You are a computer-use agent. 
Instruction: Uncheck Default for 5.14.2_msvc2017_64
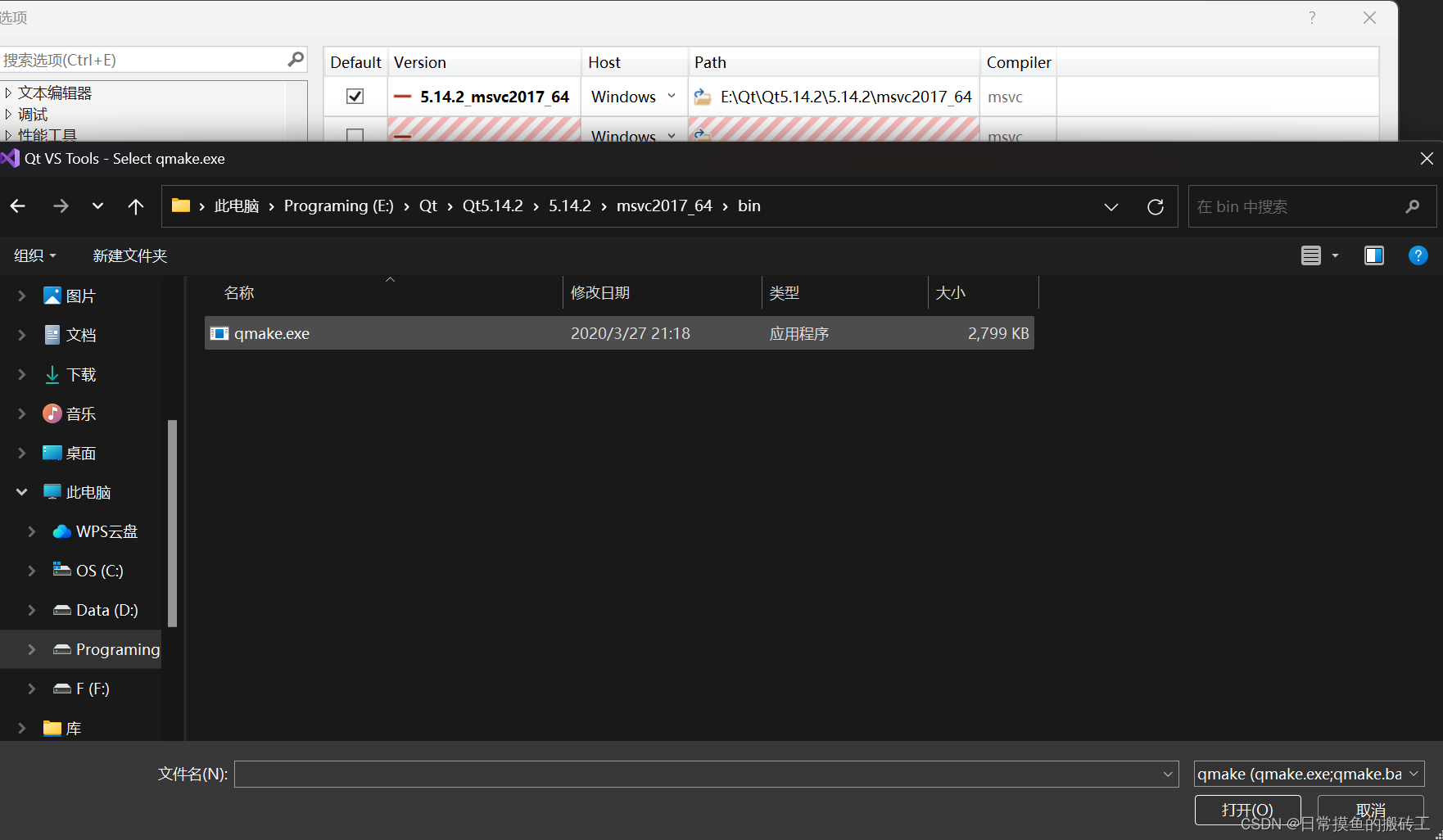coord(355,96)
